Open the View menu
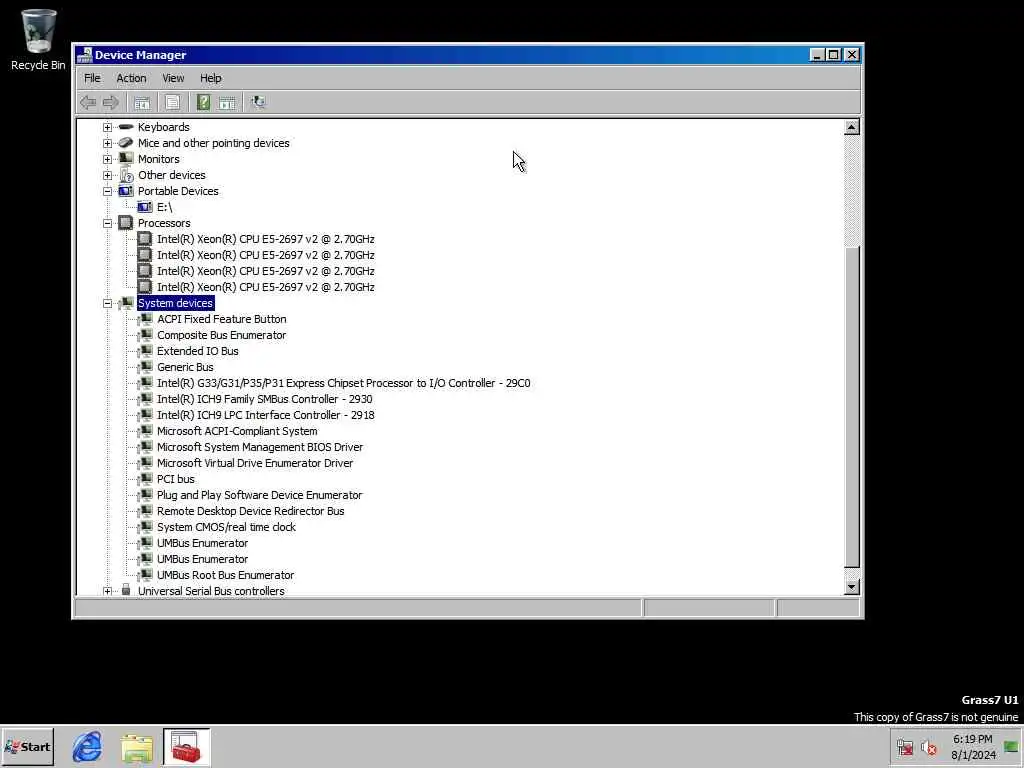1024x768 pixels. tap(173, 78)
